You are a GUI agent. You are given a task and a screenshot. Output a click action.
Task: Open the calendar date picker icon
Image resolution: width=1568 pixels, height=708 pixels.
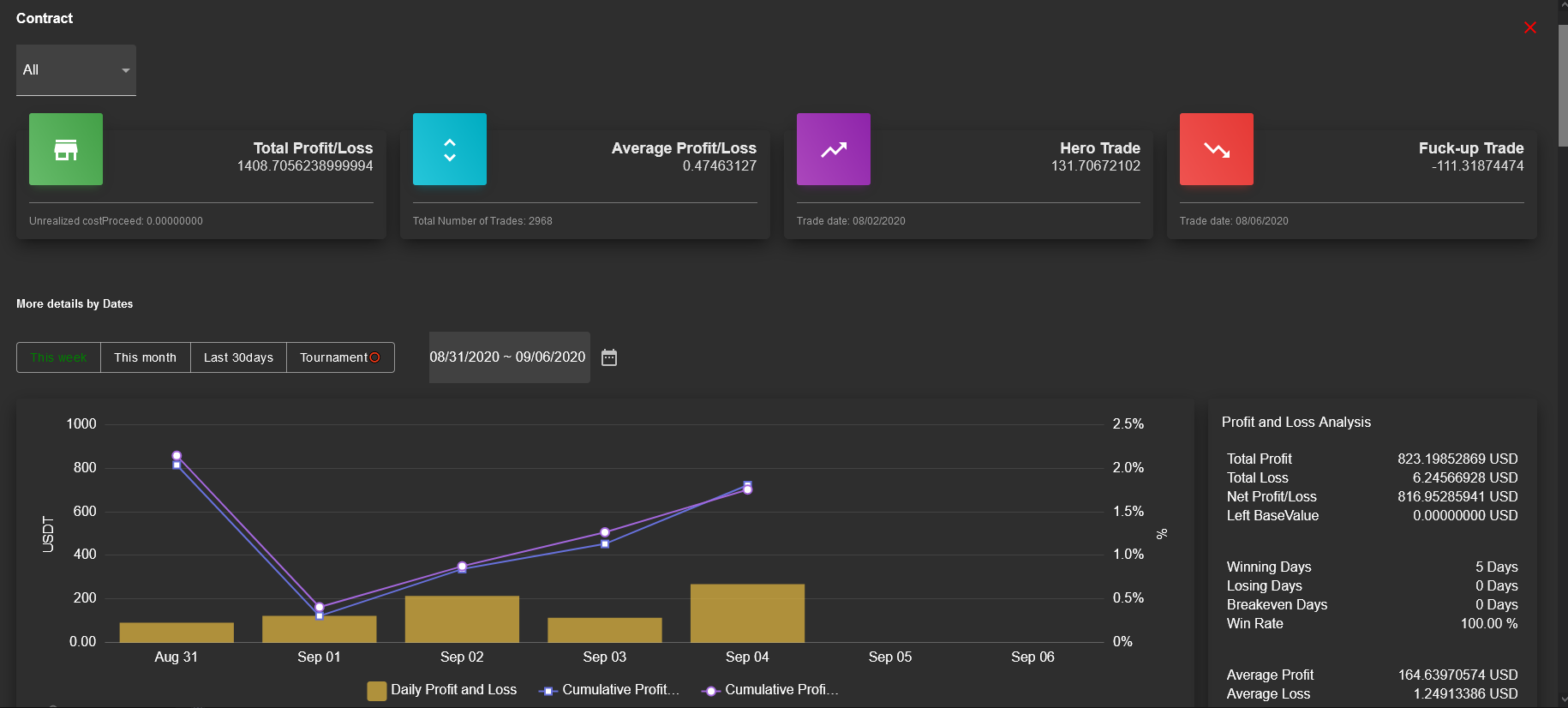tap(609, 357)
